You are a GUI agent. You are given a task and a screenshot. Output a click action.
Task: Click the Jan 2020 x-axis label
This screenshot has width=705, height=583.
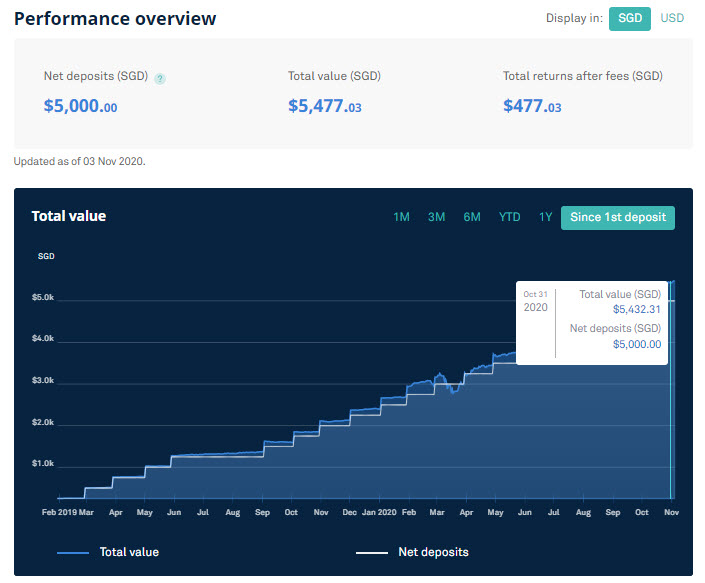click(x=379, y=512)
